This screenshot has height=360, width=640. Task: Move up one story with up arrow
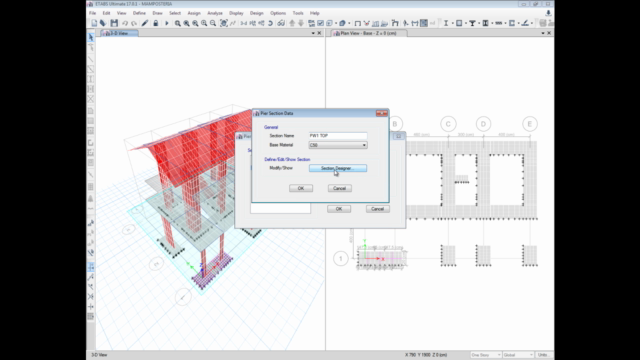pos(292,23)
